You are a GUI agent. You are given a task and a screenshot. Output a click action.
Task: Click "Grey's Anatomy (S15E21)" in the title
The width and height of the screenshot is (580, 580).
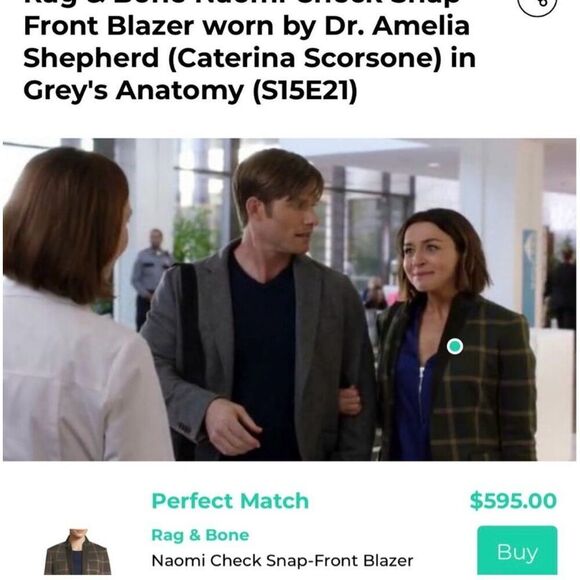point(190,90)
